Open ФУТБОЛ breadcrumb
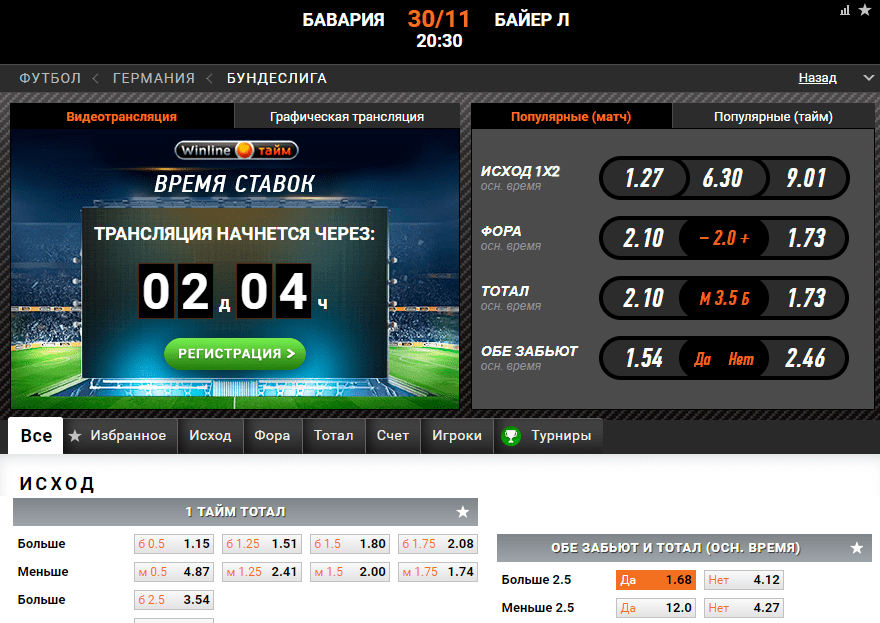The width and height of the screenshot is (880, 623). [x=50, y=78]
